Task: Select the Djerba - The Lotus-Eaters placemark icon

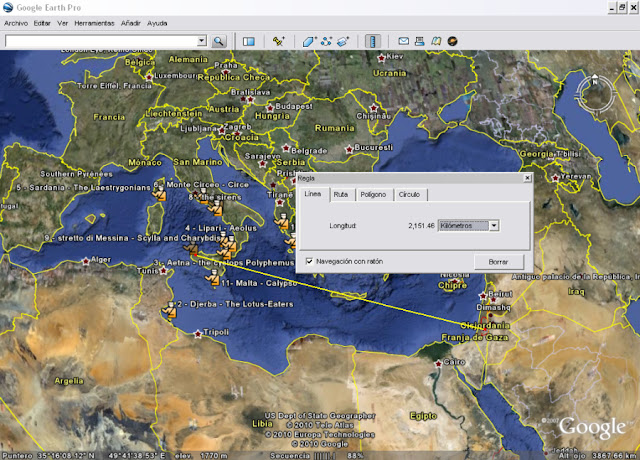Action: 170,310
